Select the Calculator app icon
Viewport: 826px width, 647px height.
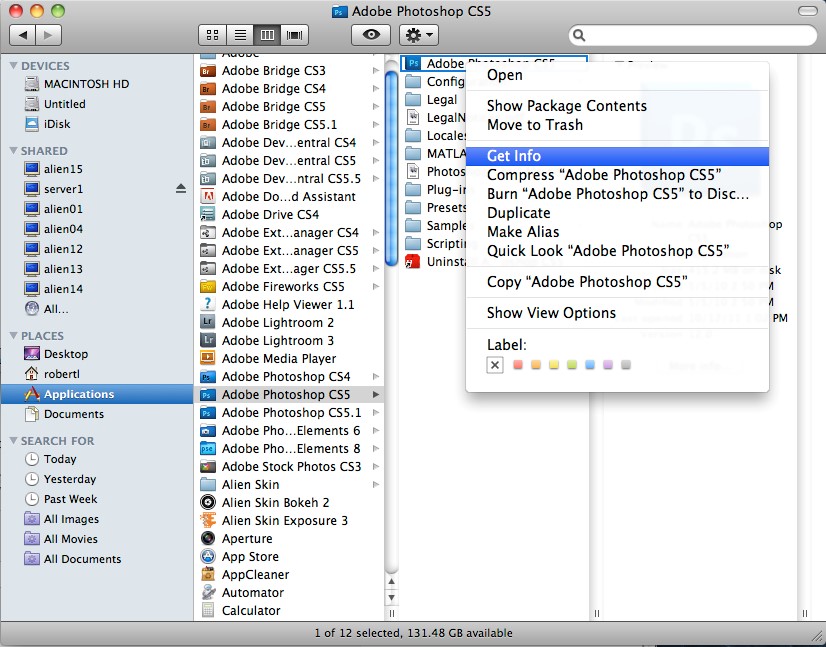coord(208,611)
